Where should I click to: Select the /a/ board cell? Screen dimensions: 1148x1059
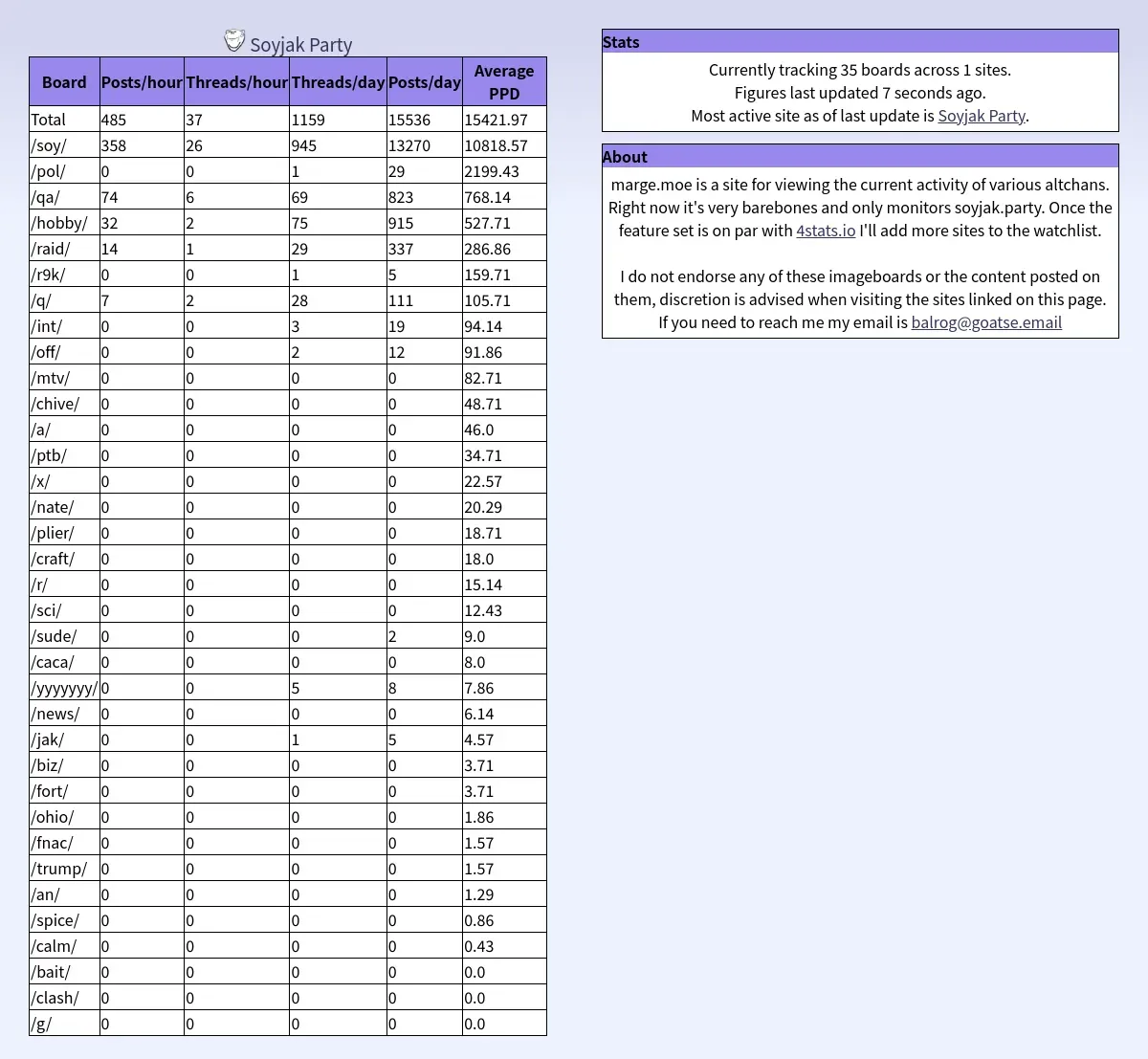pyautogui.click(x=64, y=430)
